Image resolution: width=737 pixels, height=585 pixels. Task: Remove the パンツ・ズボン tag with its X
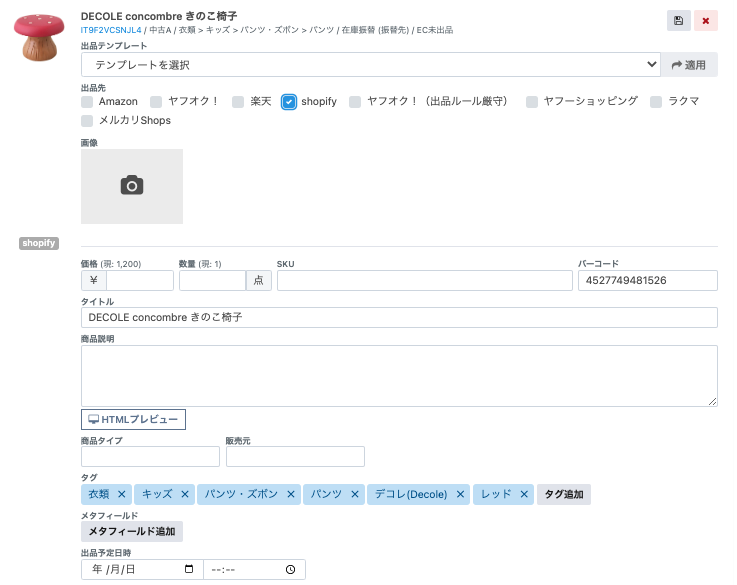(x=291, y=494)
